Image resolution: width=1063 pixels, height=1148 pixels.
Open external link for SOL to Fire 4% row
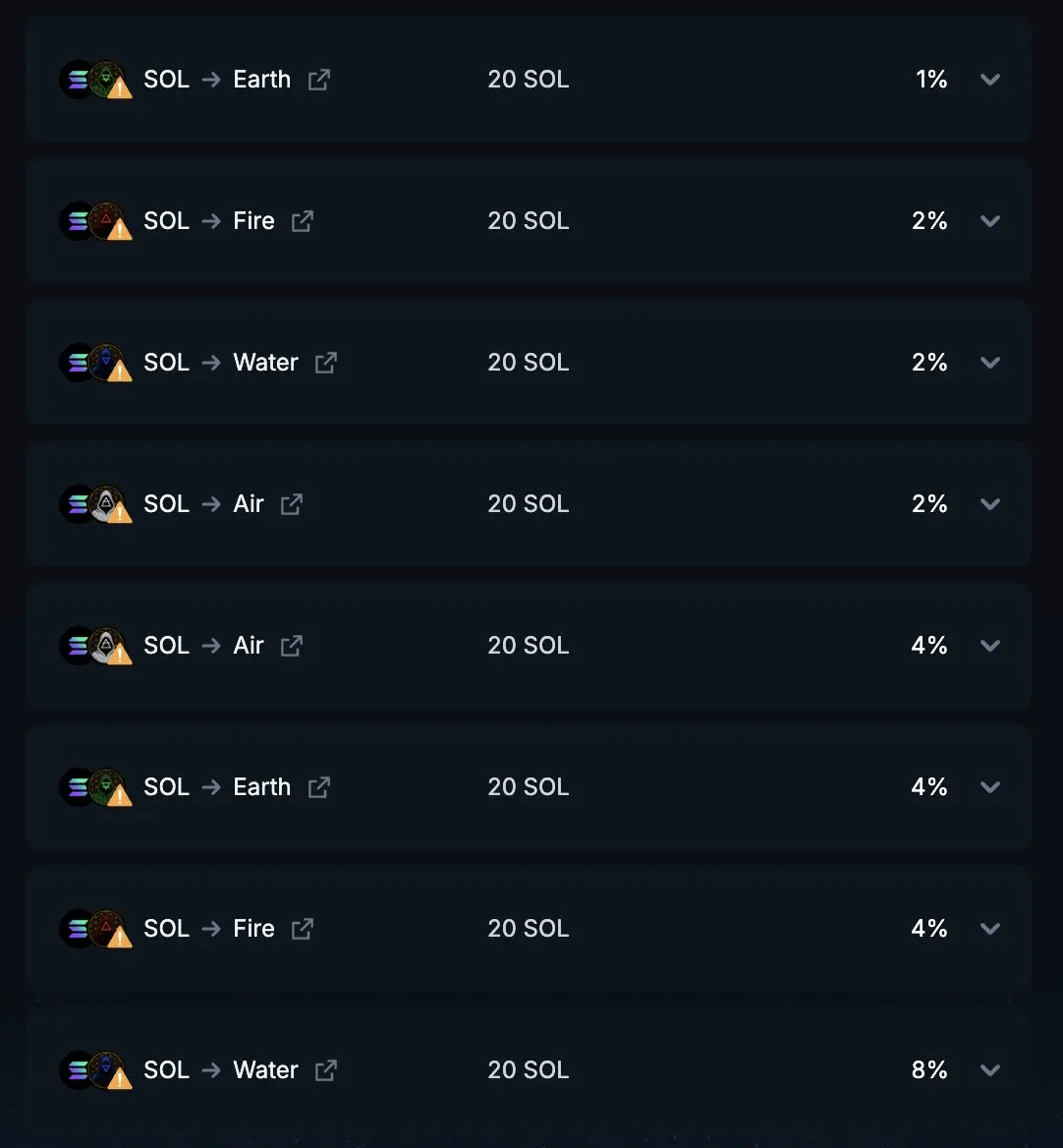(303, 929)
